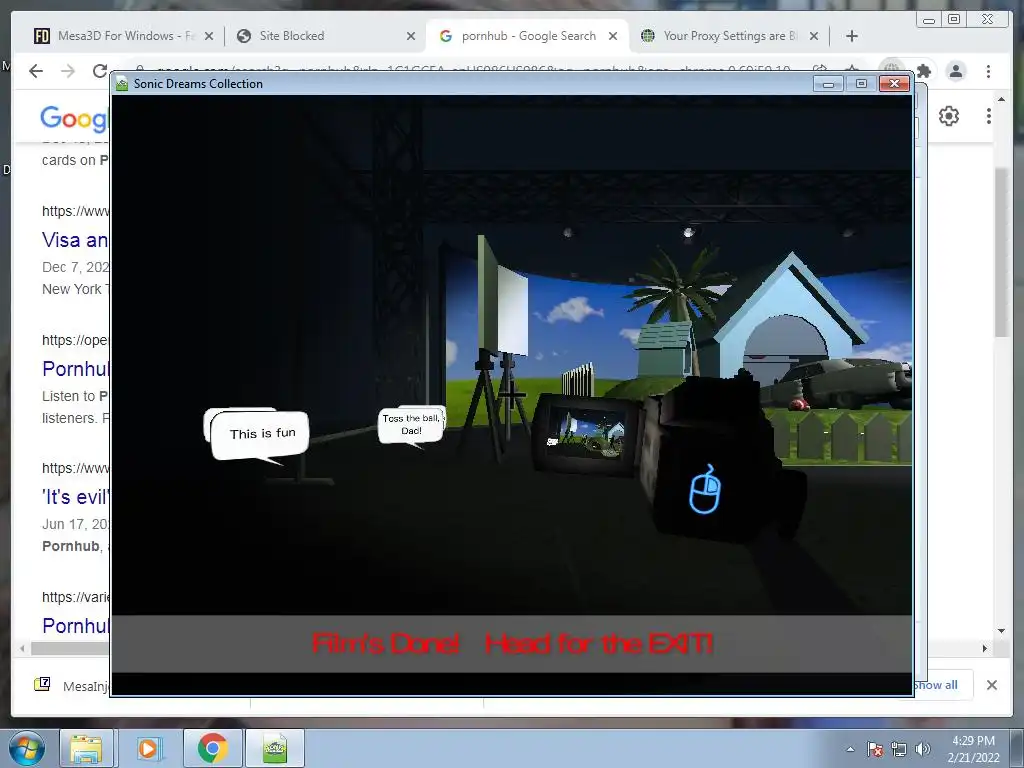Click the Film's Done exit message
Viewport: 1024px width, 768px height.
pos(512,643)
